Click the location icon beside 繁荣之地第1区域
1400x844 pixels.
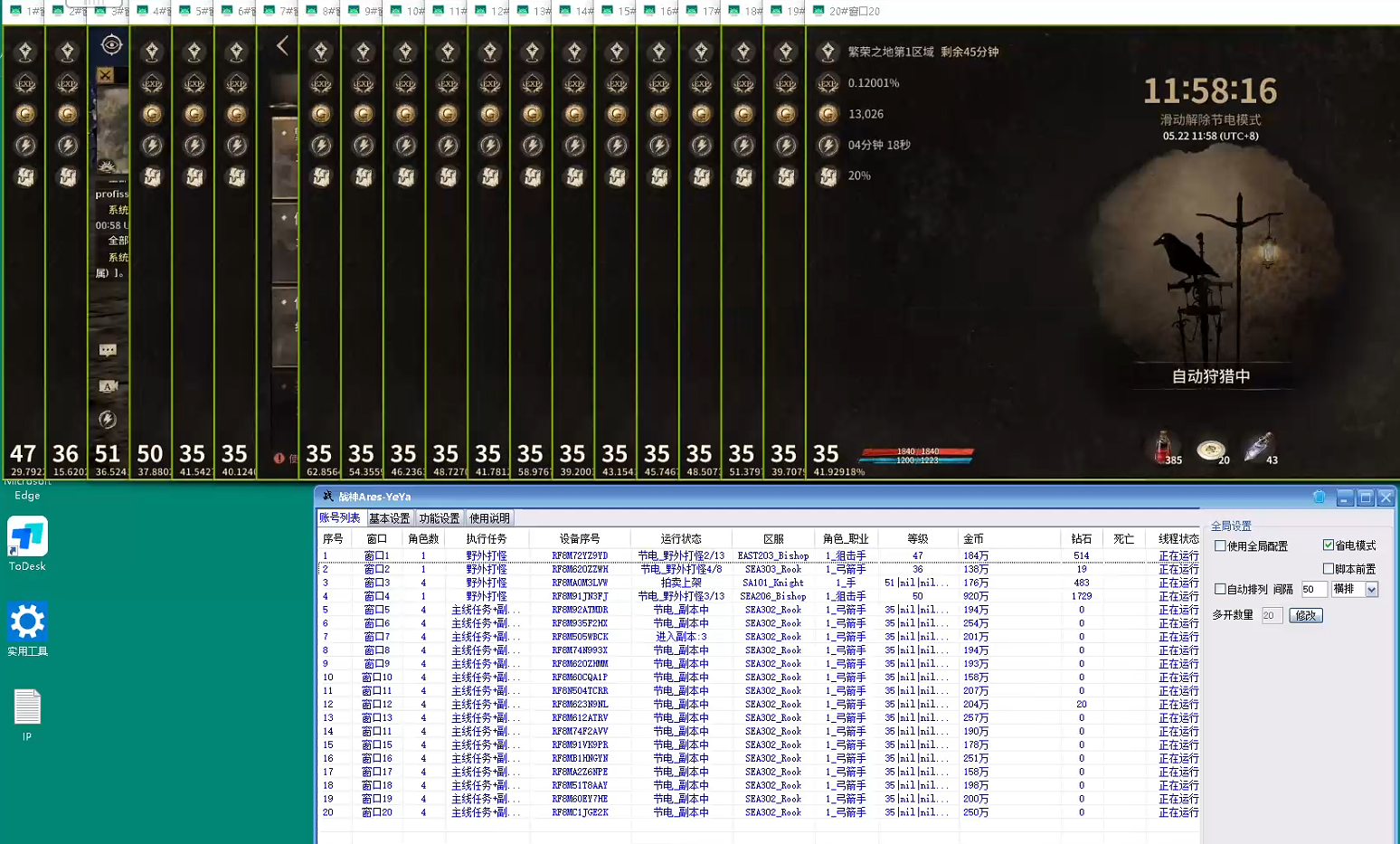828,52
